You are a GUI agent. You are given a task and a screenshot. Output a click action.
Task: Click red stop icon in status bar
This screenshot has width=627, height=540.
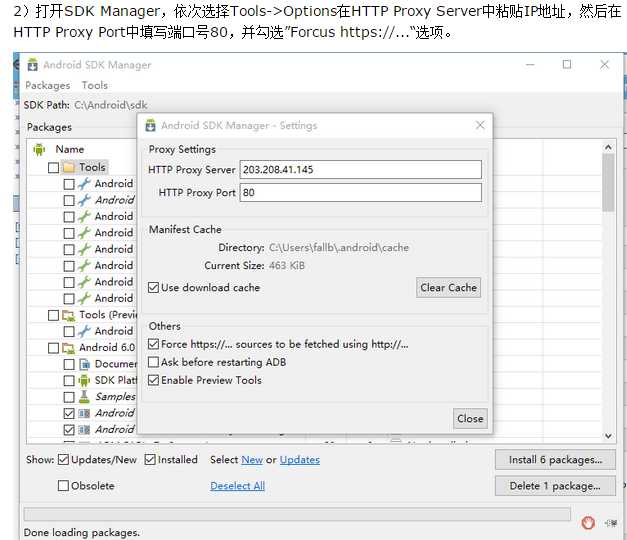click(588, 522)
